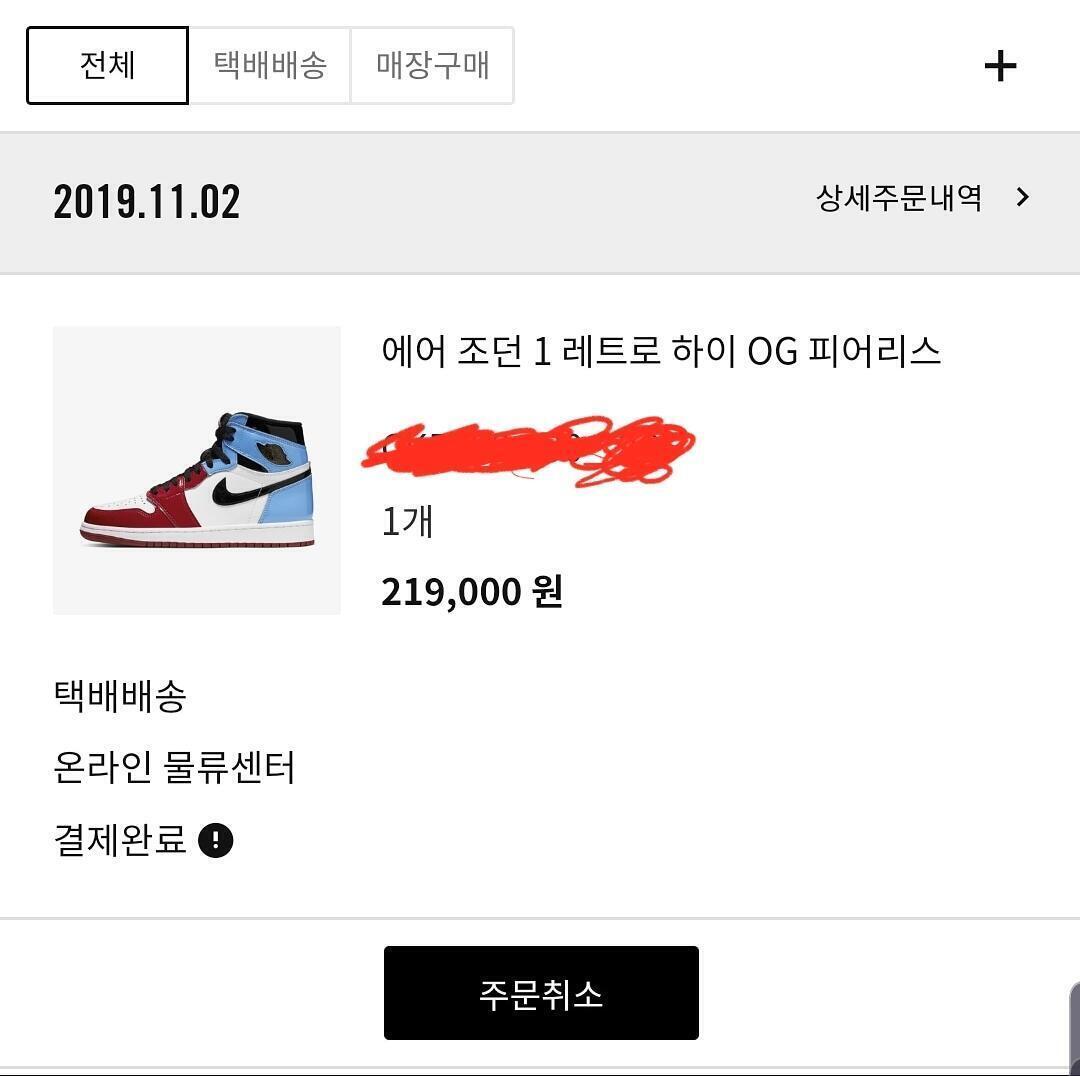This screenshot has width=1080, height=1076.
Task: Click the 1개 quantity text
Action: [407, 521]
